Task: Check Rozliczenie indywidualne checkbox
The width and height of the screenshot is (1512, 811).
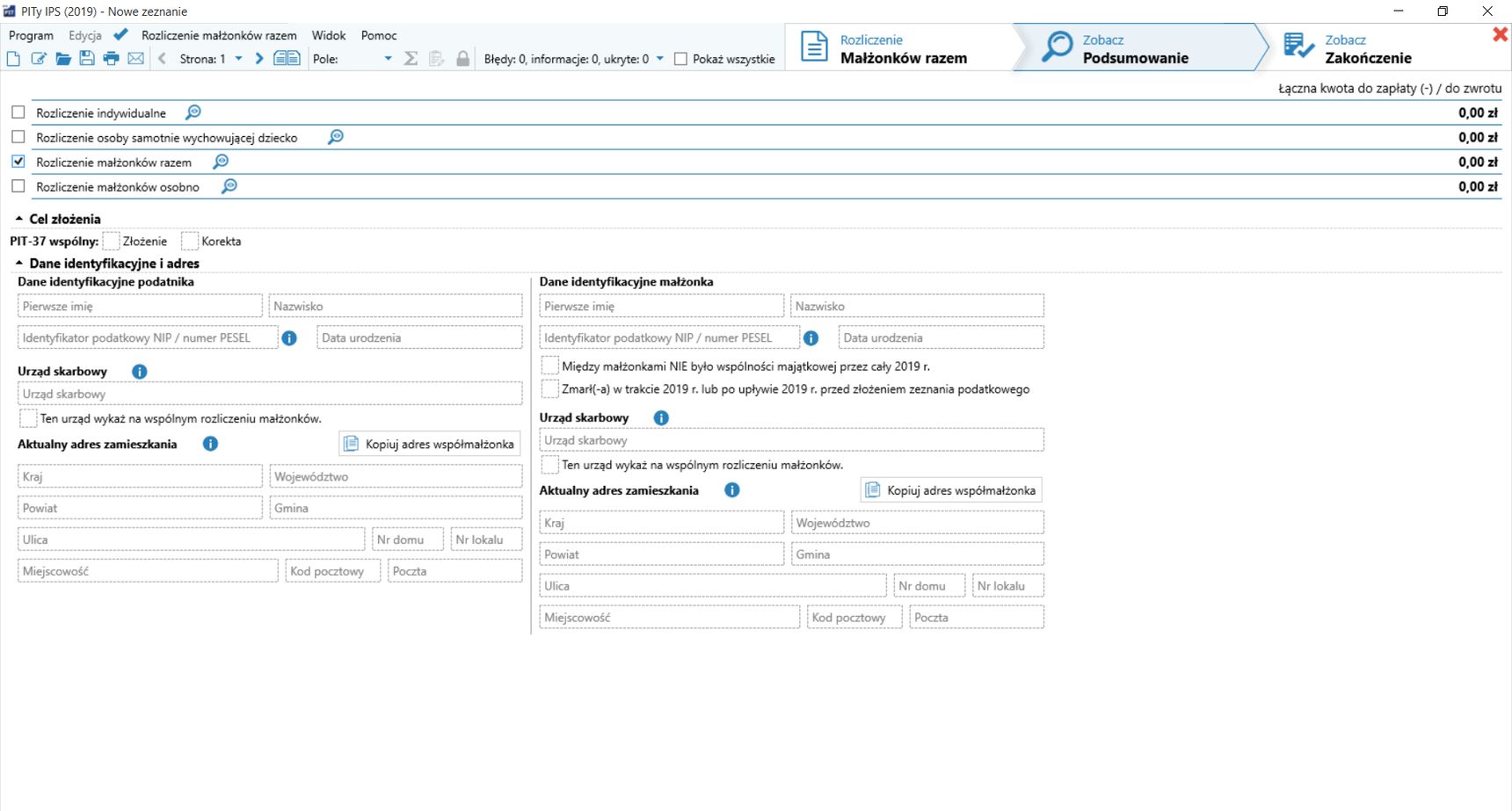Action: [x=18, y=112]
